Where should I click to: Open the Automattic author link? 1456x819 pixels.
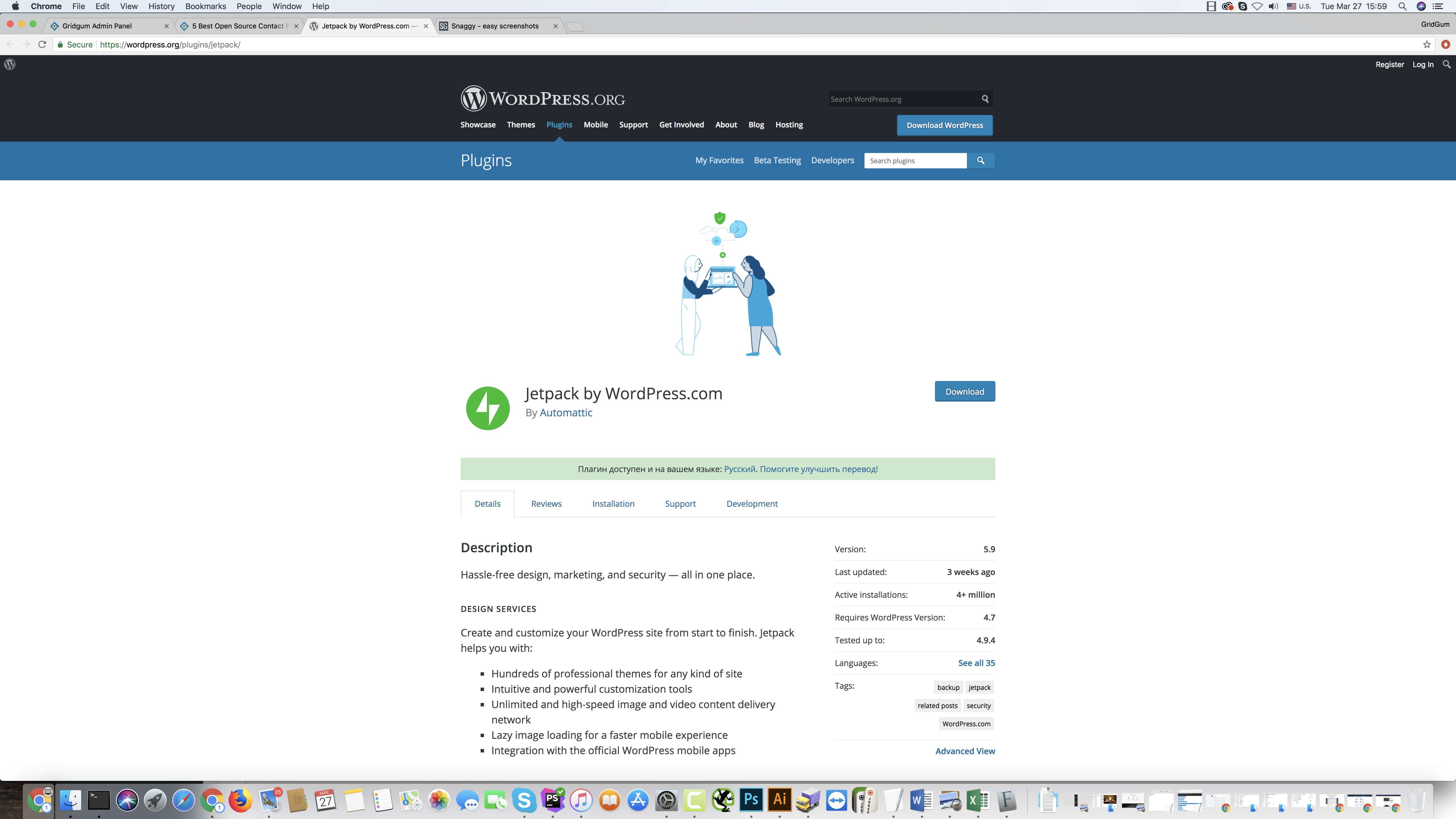(566, 413)
